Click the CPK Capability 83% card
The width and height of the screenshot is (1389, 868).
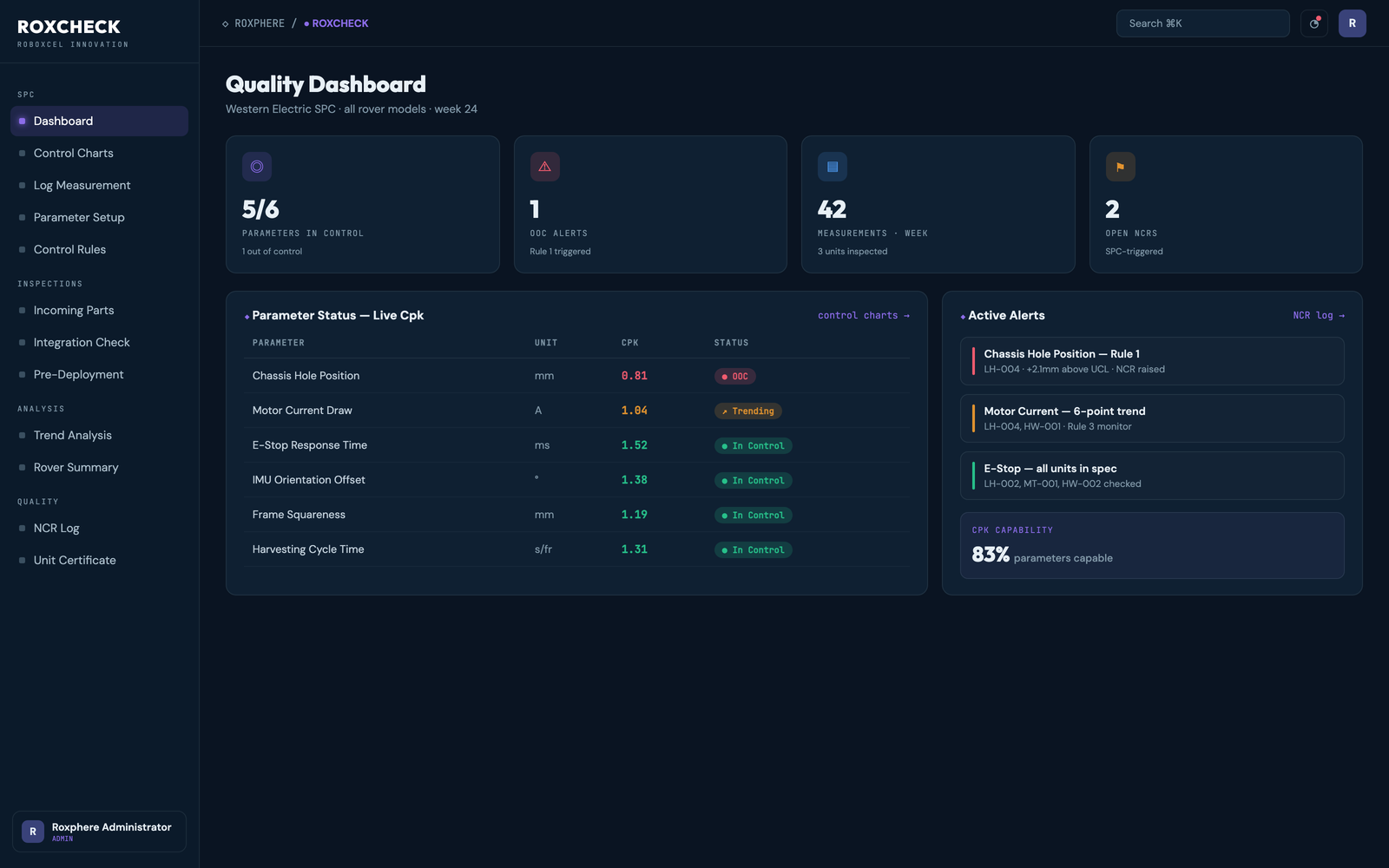1152,545
